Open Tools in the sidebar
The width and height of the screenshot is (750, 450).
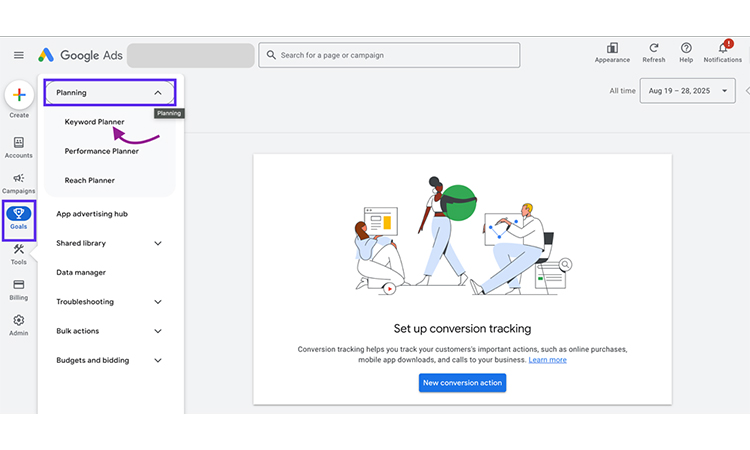coord(19,254)
